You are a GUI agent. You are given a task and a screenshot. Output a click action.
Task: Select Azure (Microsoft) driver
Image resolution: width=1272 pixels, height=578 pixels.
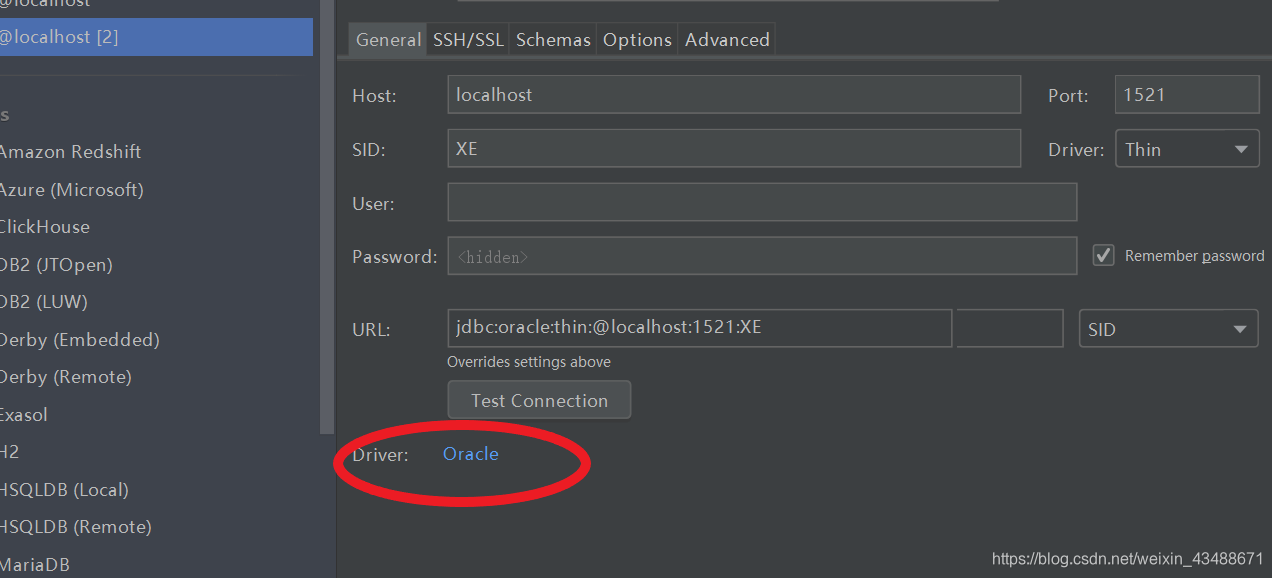(x=72, y=189)
